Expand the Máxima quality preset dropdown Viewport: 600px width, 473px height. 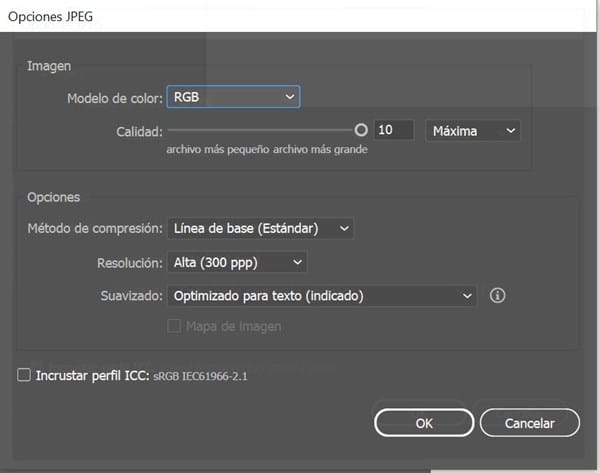pos(473,131)
